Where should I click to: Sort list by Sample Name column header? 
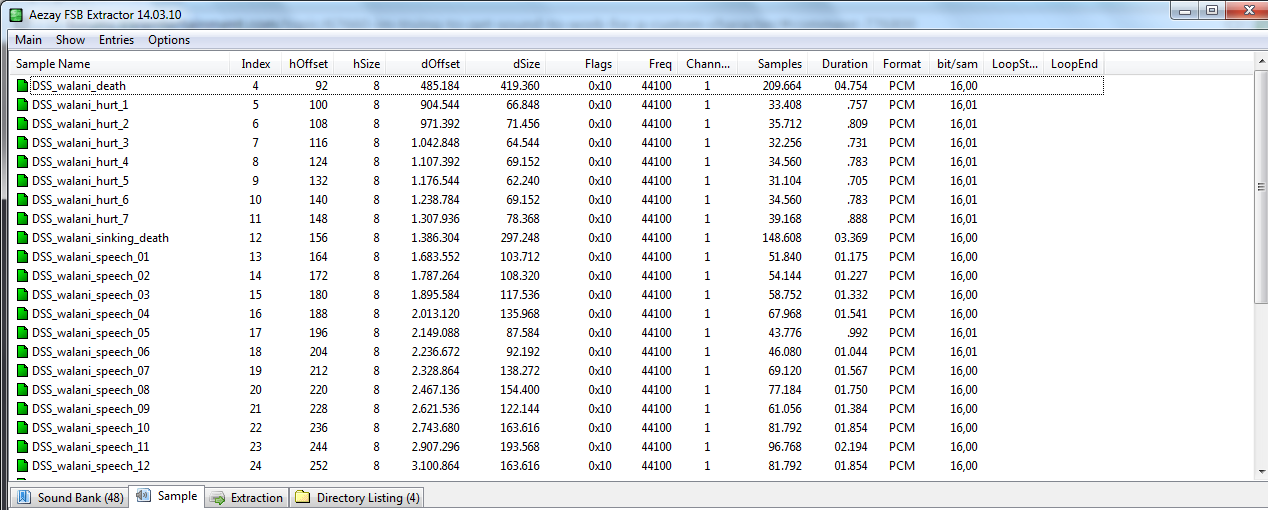(53, 64)
